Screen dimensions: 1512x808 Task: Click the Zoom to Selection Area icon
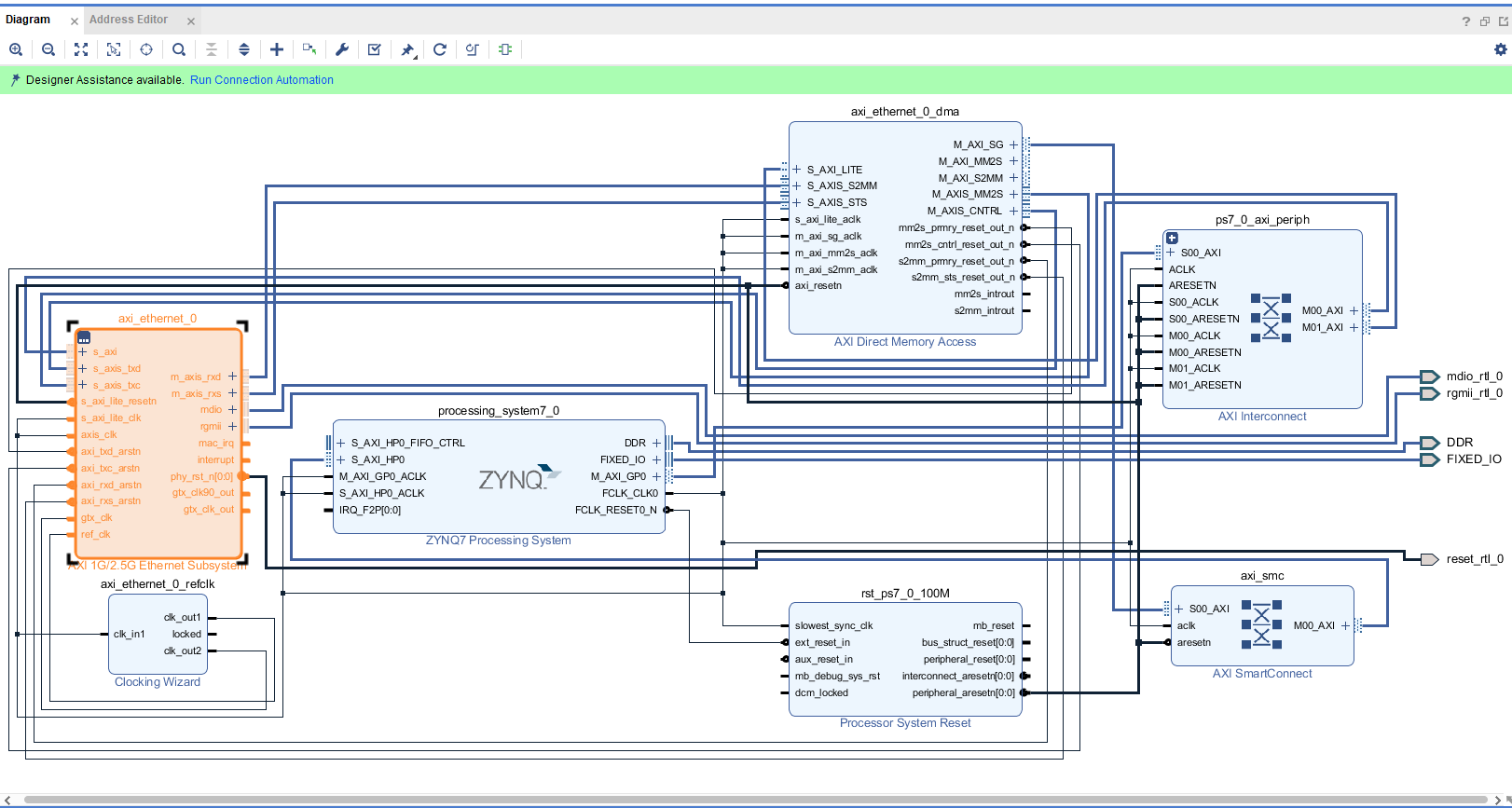coord(114,49)
